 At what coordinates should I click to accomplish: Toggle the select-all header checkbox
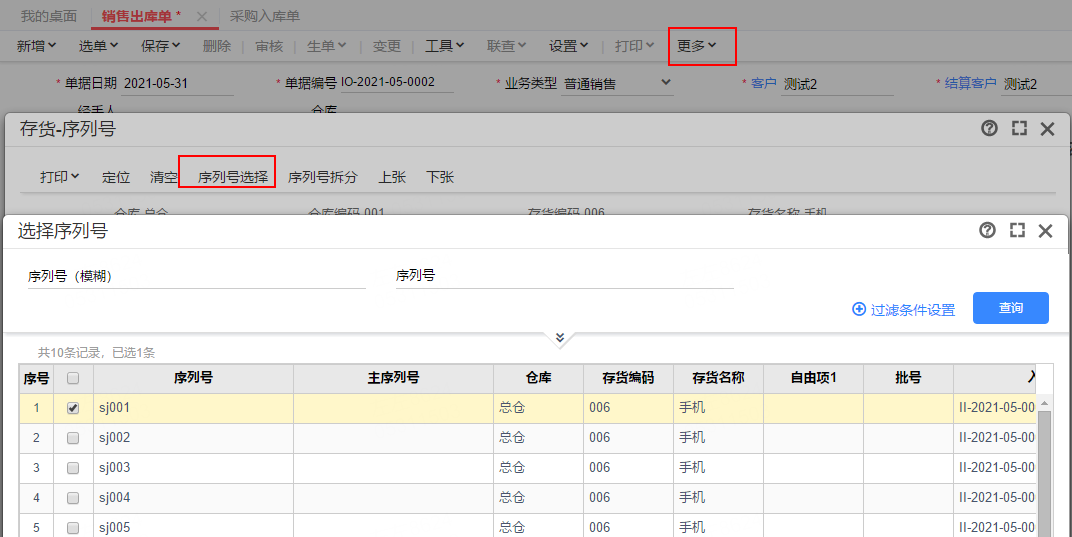pyautogui.click(x=72, y=378)
